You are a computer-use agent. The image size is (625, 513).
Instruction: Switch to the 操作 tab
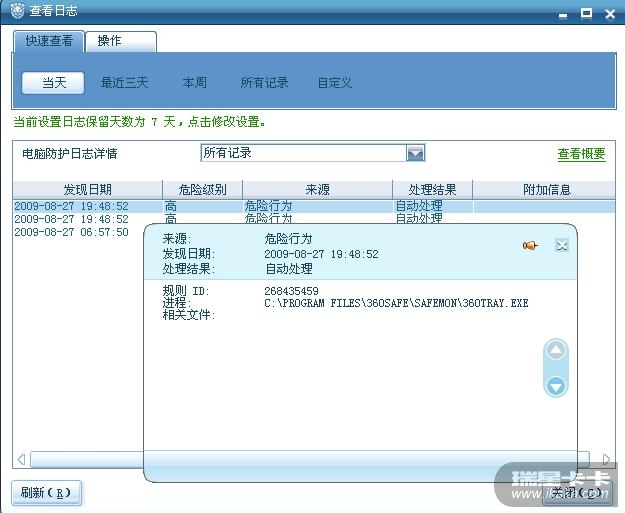121,41
